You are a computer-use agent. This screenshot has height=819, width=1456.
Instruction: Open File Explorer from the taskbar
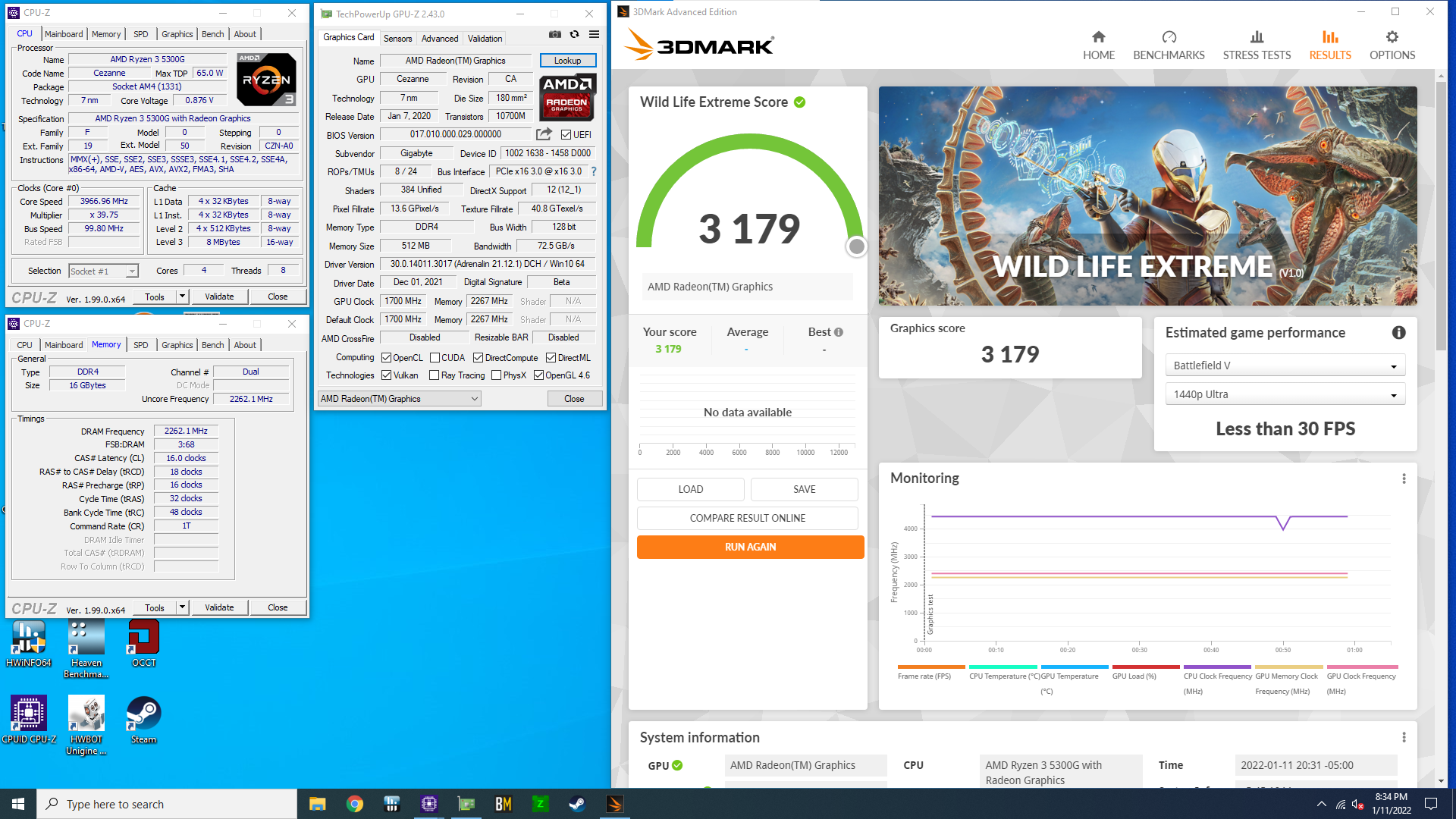(317, 804)
